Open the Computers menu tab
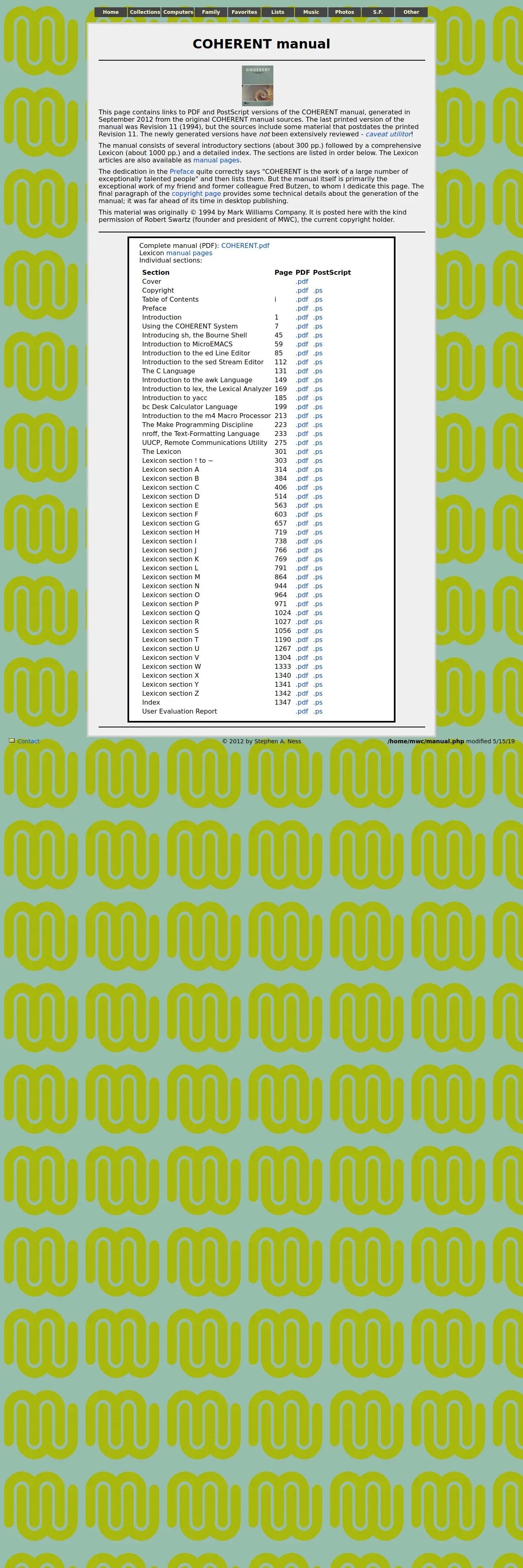The image size is (523, 1568). [178, 12]
